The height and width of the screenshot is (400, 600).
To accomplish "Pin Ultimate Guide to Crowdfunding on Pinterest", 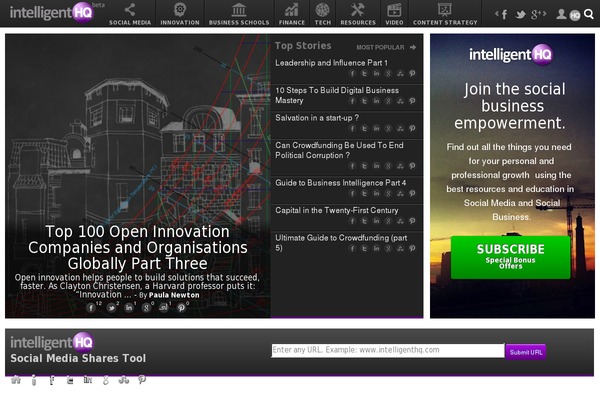I will (412, 249).
